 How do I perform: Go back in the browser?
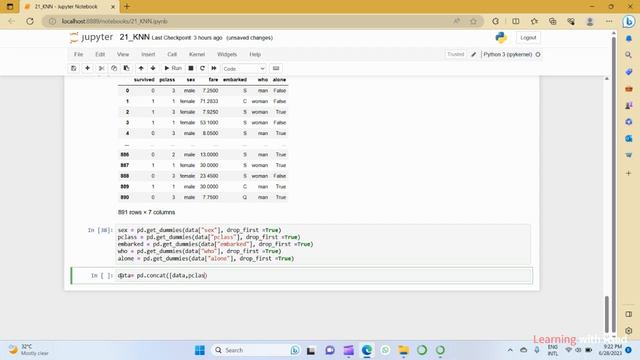click(11, 21)
